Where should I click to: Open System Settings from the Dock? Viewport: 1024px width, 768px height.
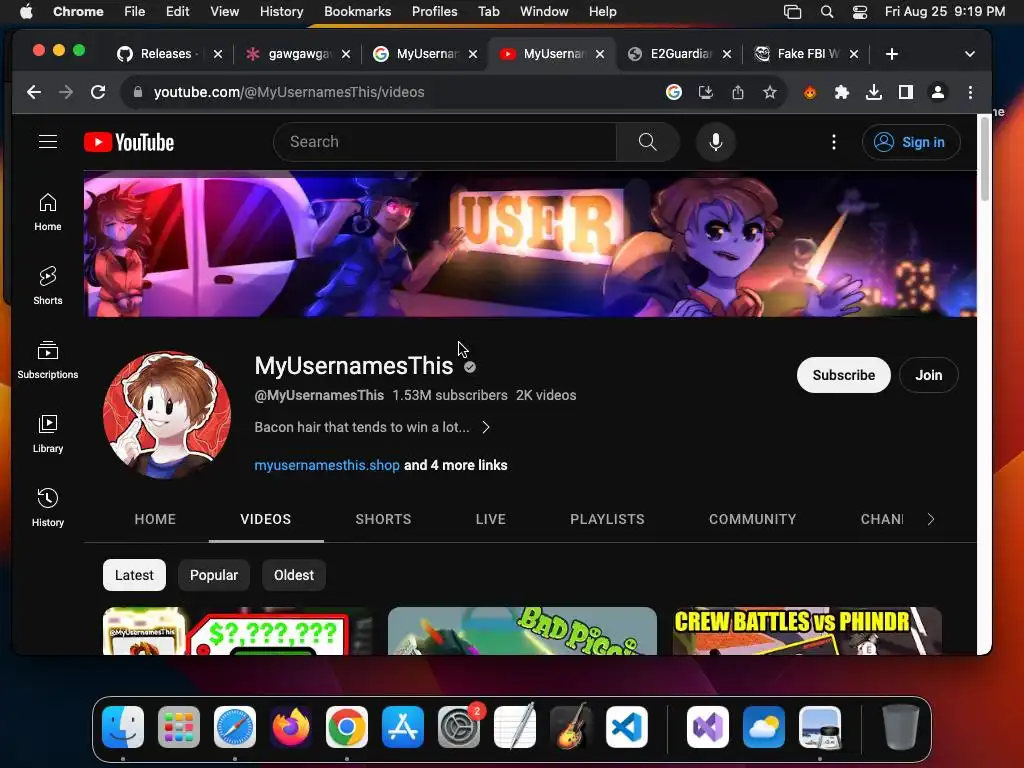click(459, 727)
